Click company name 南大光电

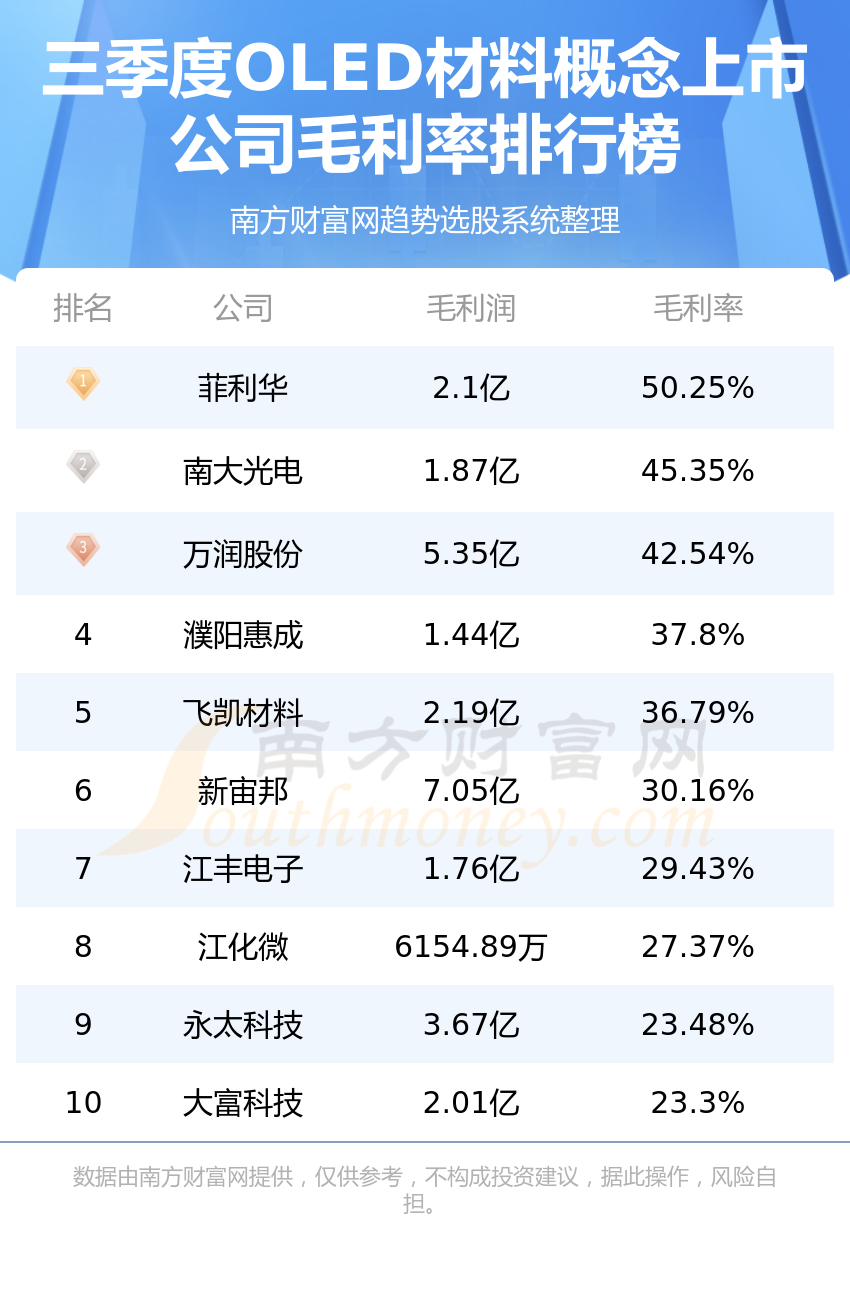[x=243, y=470]
